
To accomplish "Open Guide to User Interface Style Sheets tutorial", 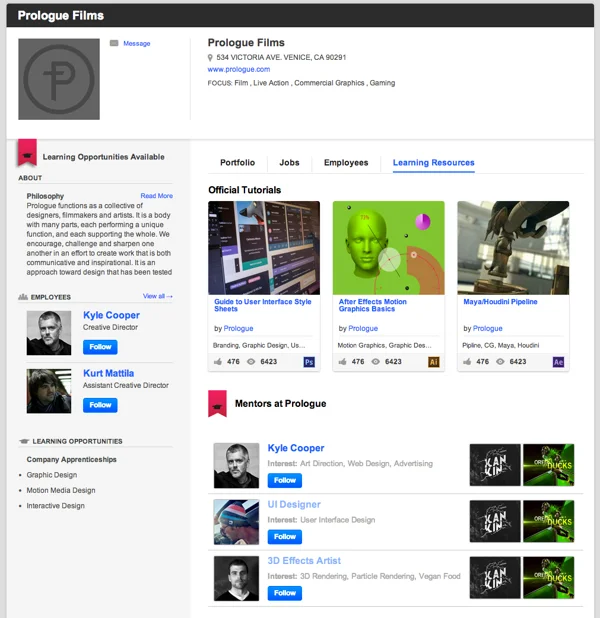I will click(263, 305).
